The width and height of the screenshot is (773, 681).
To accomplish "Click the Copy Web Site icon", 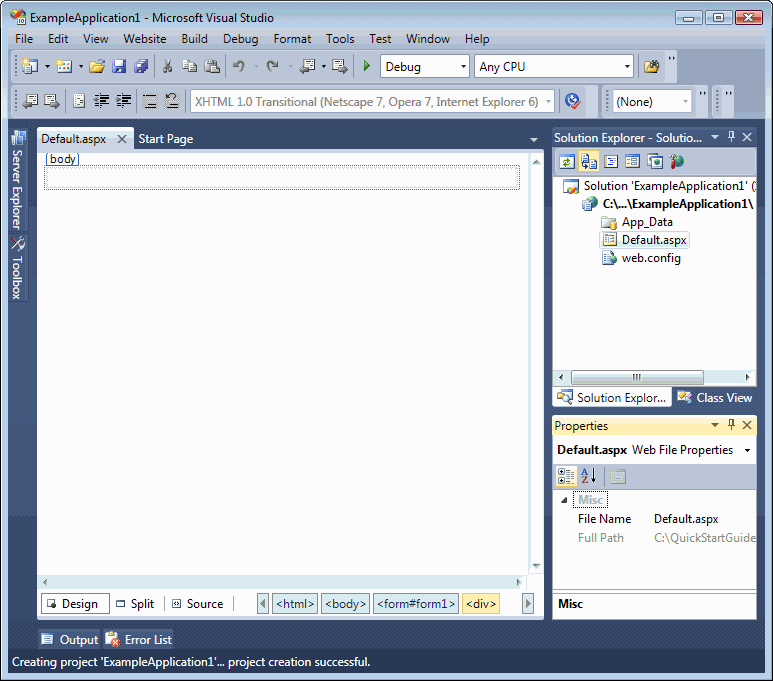I will pyautogui.click(x=655, y=161).
